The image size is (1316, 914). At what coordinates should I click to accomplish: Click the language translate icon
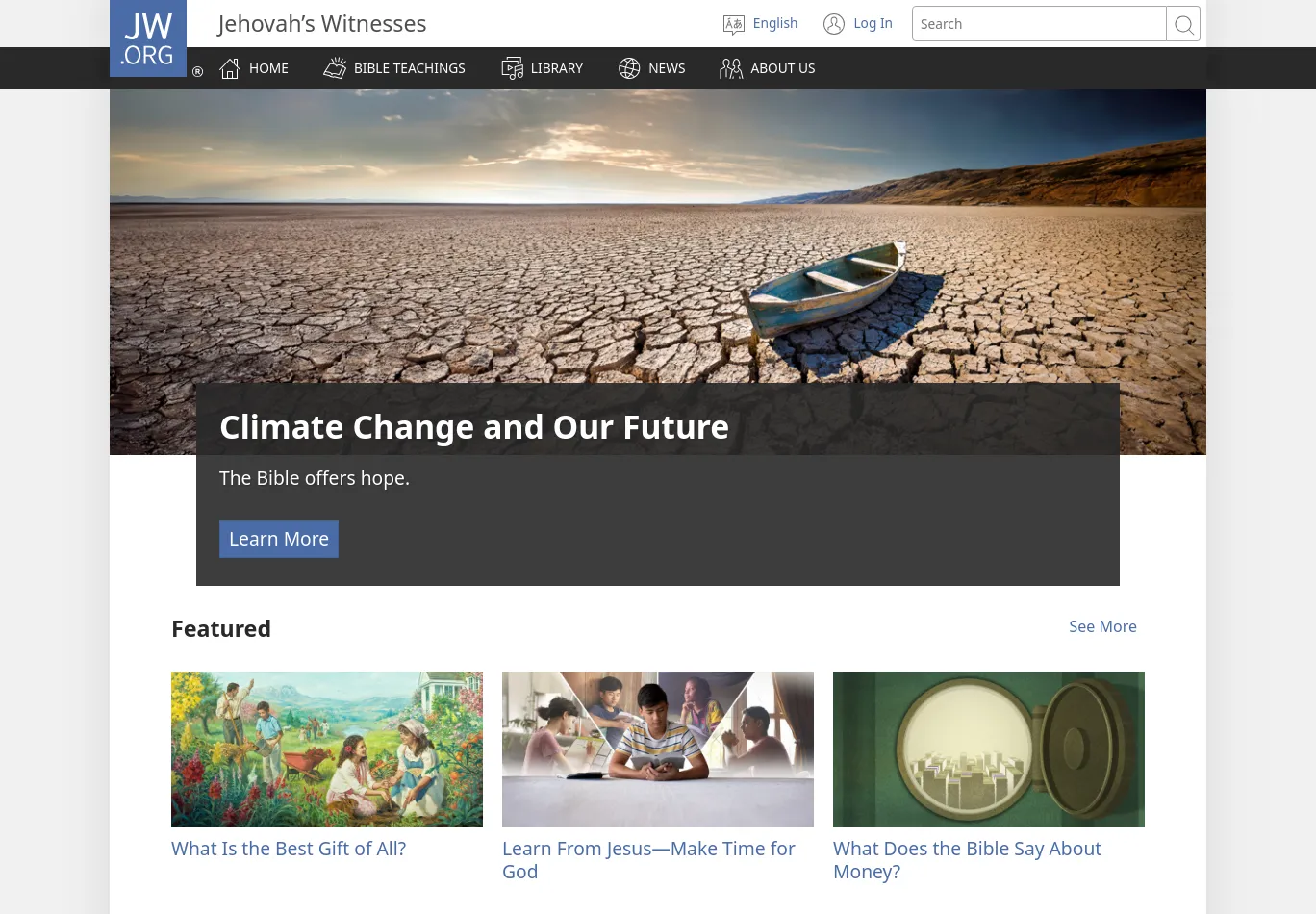734,24
